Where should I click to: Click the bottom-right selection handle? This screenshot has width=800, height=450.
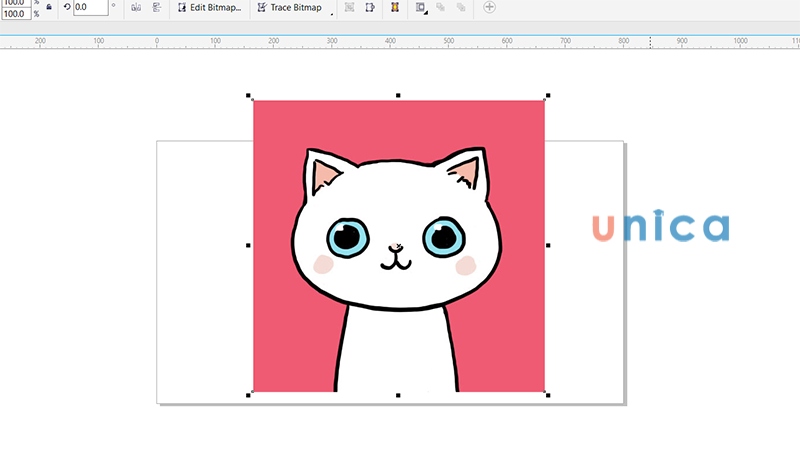tap(547, 395)
